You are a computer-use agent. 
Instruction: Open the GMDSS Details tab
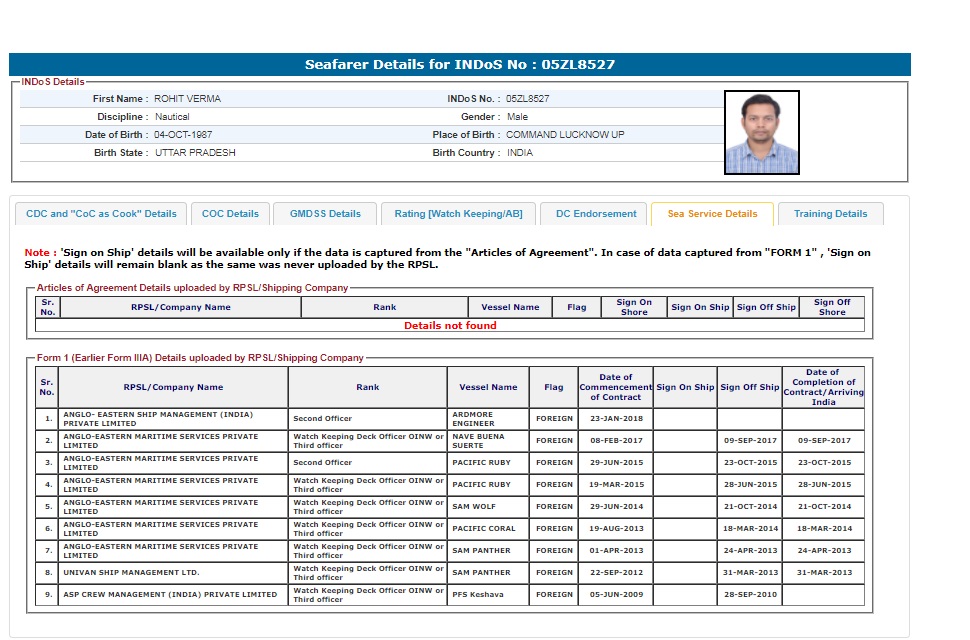click(x=325, y=214)
